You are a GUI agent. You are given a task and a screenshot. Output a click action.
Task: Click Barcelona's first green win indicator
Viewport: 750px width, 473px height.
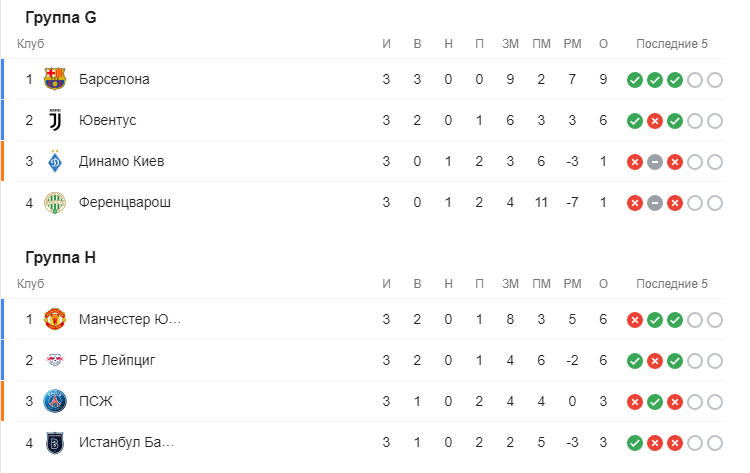(x=634, y=80)
